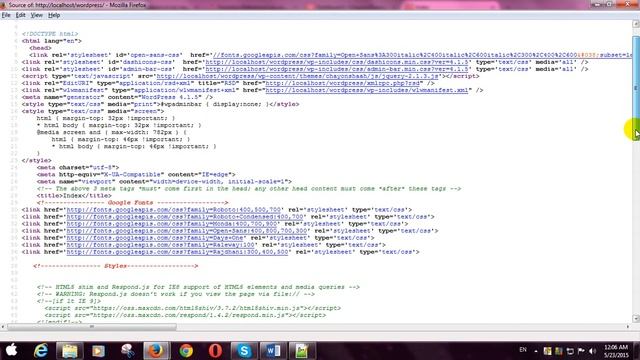Click the html lang="en" tag line
This screenshot has height=360, width=640.
pos(52,41)
